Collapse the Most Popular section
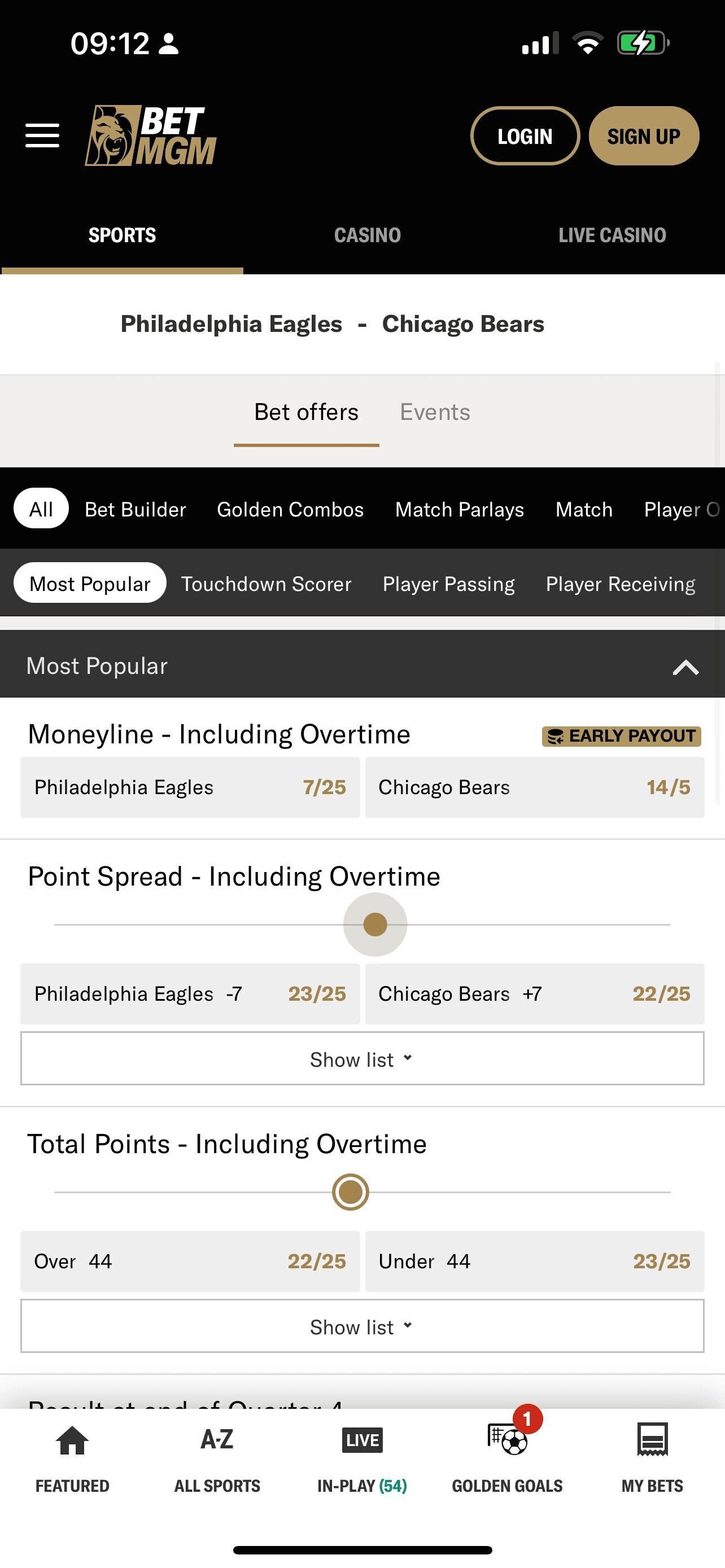 pyautogui.click(x=685, y=667)
